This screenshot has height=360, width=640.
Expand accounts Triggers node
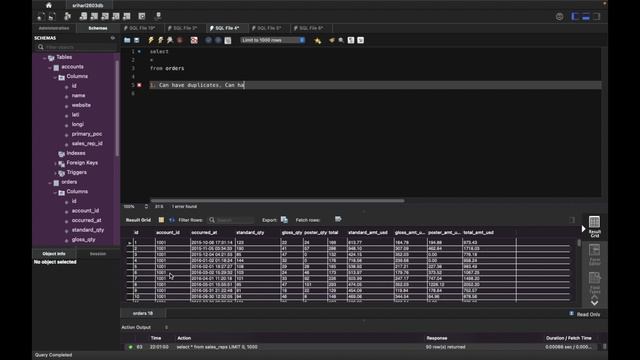pos(56,173)
